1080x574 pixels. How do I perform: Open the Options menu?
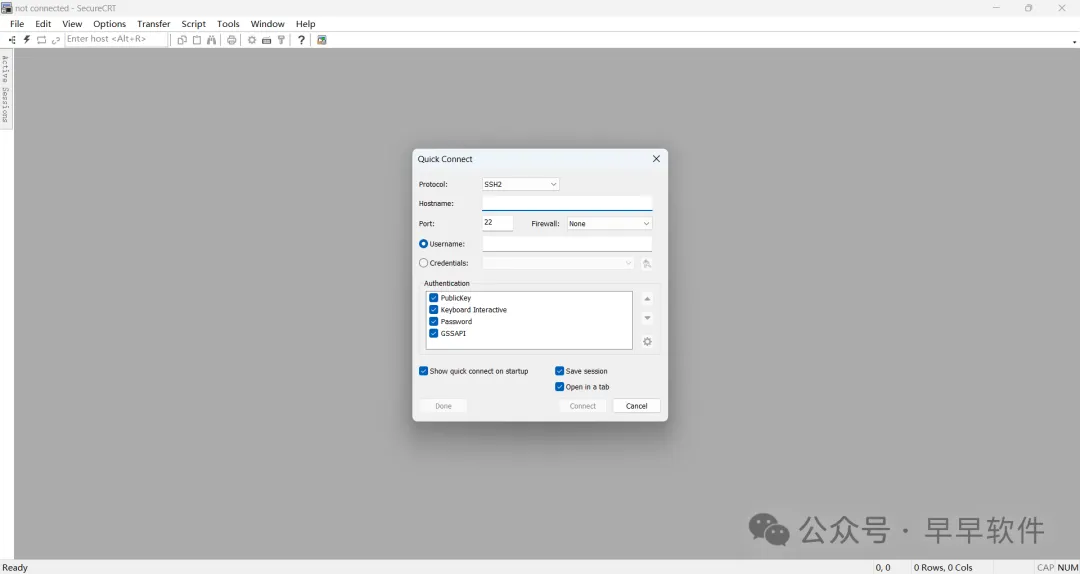pyautogui.click(x=110, y=23)
